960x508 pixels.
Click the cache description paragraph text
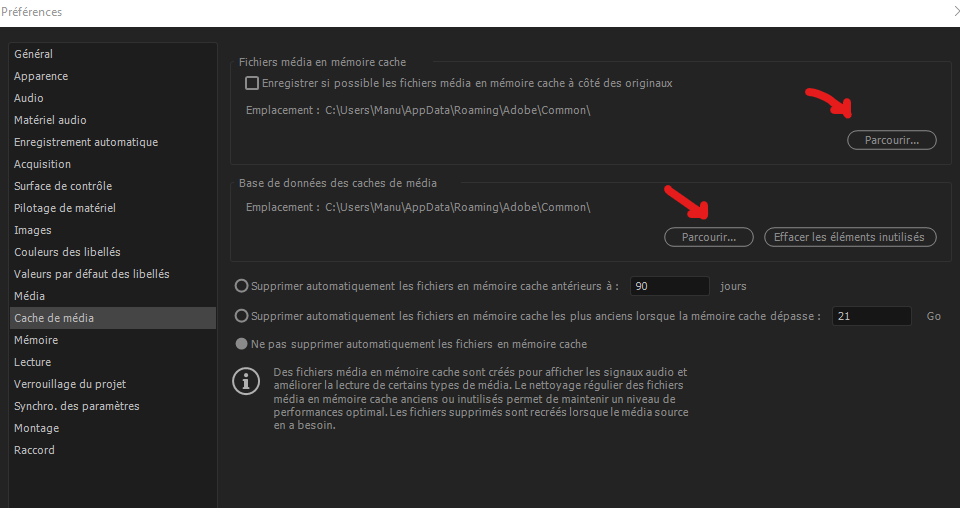(481, 398)
